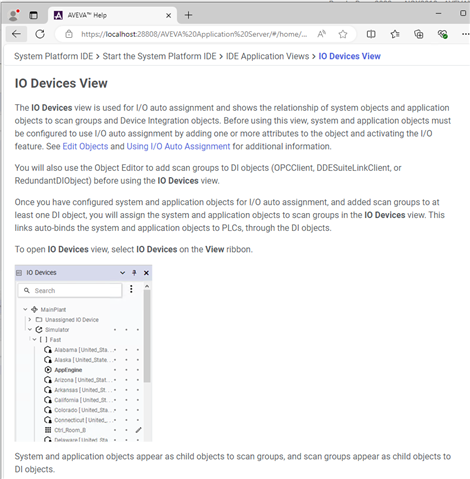The height and width of the screenshot is (479, 470).
Task: Collapse the Fast scan group
Action: point(34,339)
